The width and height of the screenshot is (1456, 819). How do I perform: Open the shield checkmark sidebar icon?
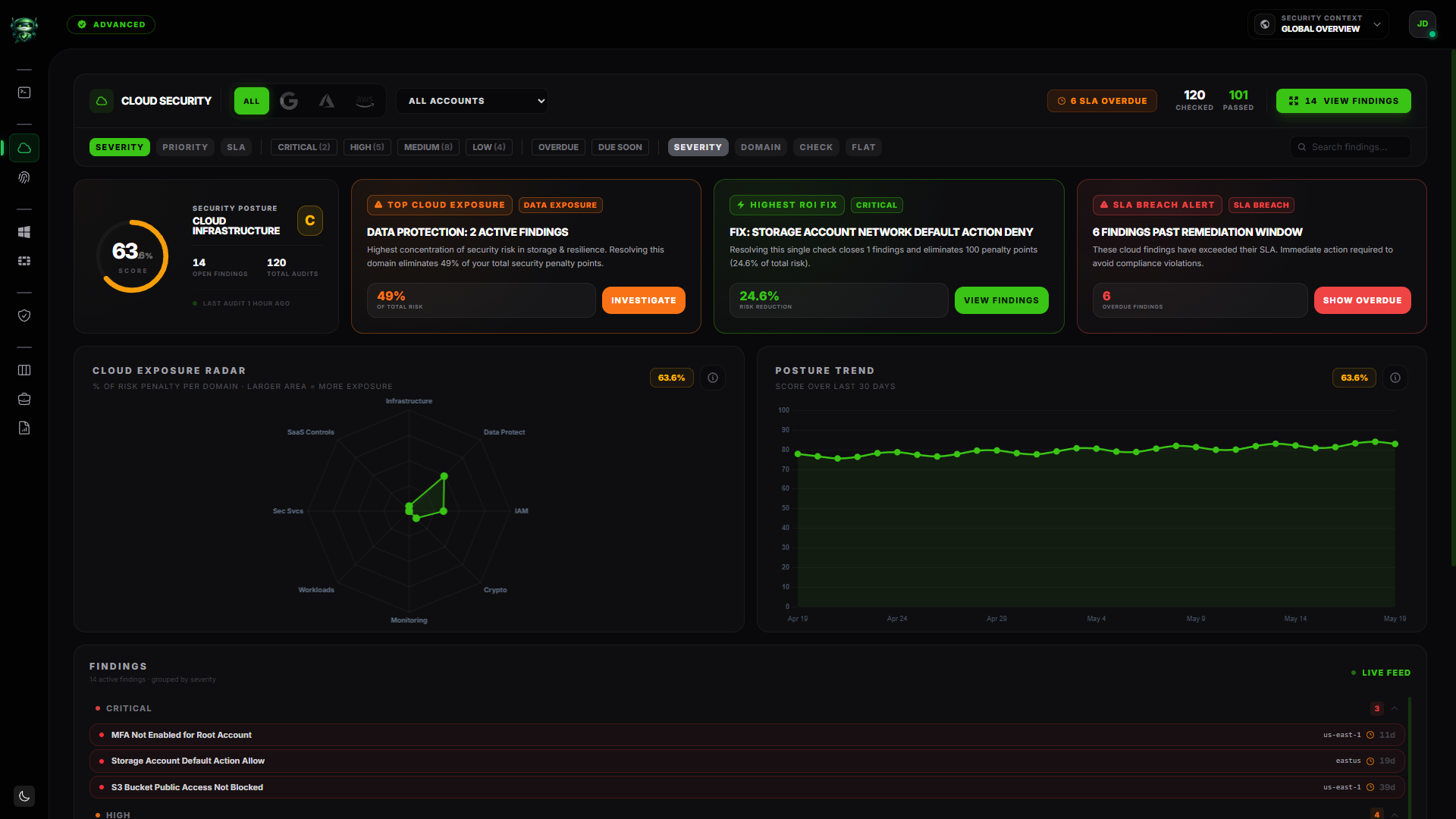24,315
